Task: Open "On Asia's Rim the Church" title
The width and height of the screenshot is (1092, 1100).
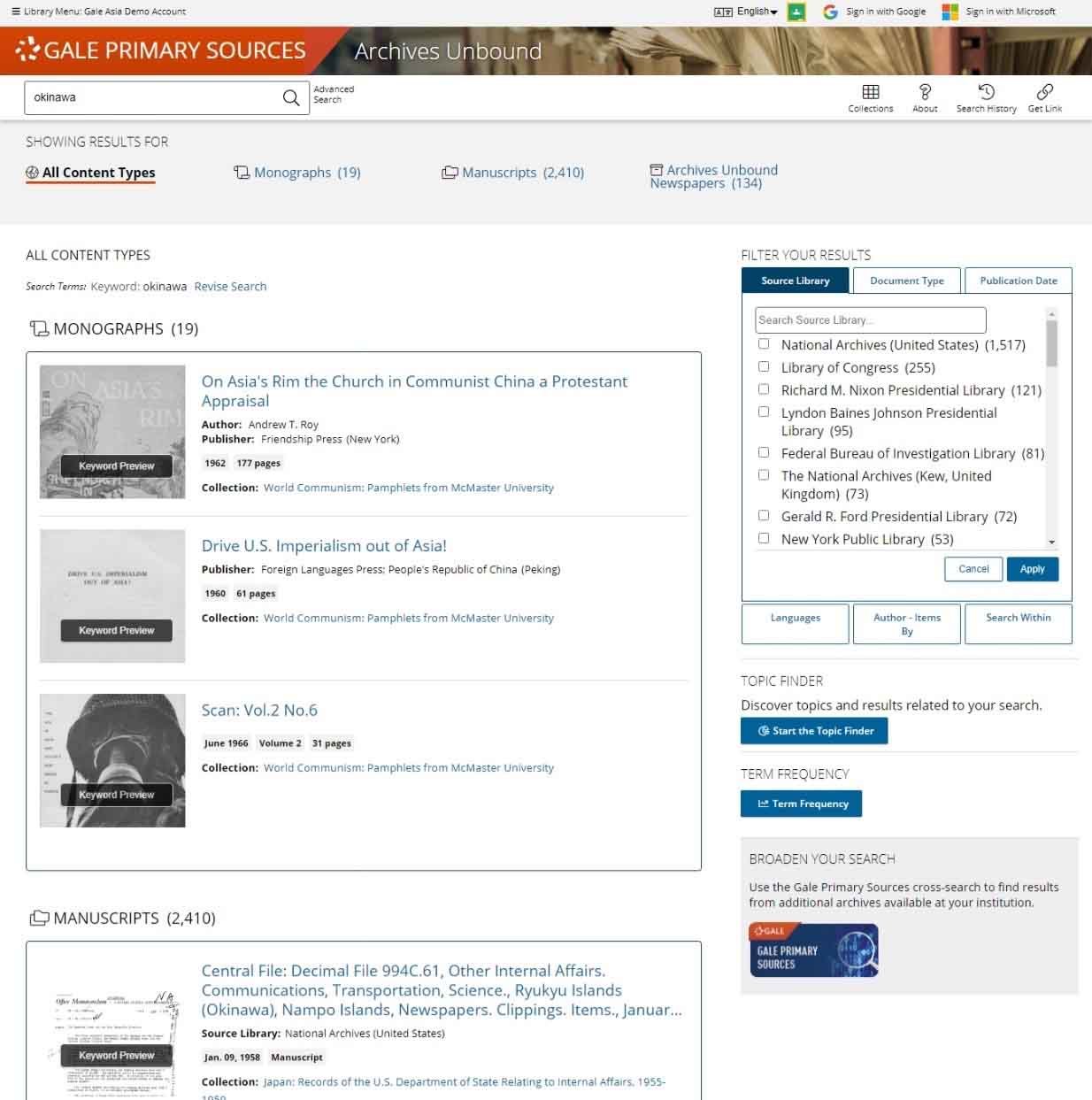Action: 414,391
